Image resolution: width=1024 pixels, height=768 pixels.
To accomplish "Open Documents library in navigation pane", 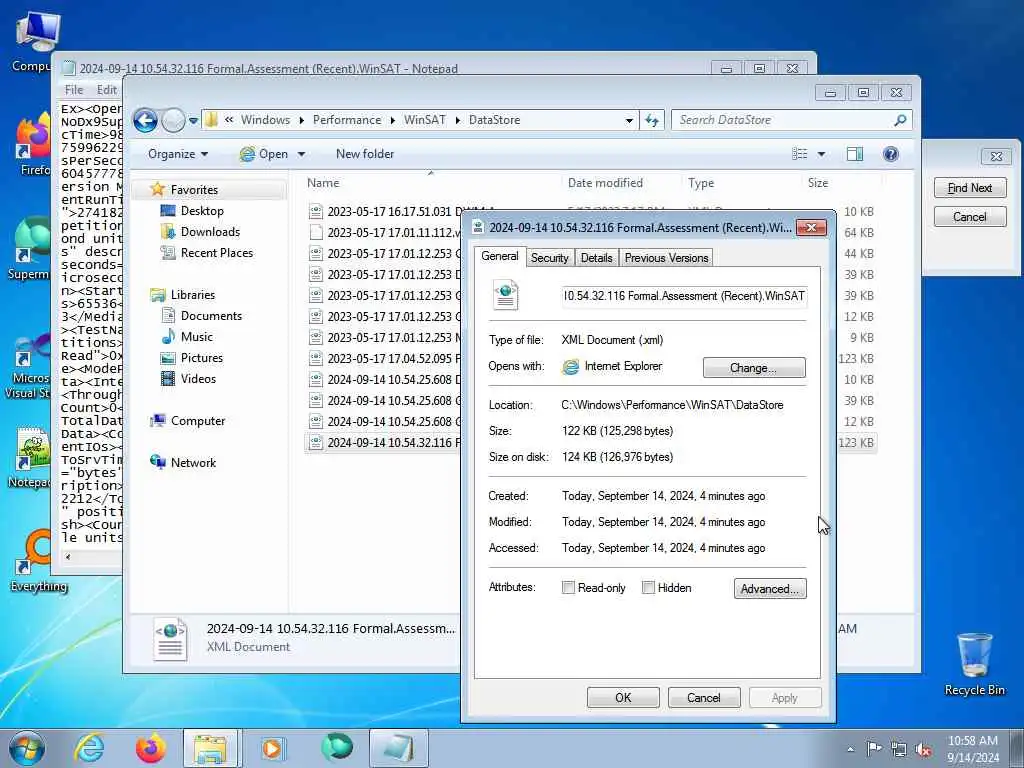I will click(211, 316).
